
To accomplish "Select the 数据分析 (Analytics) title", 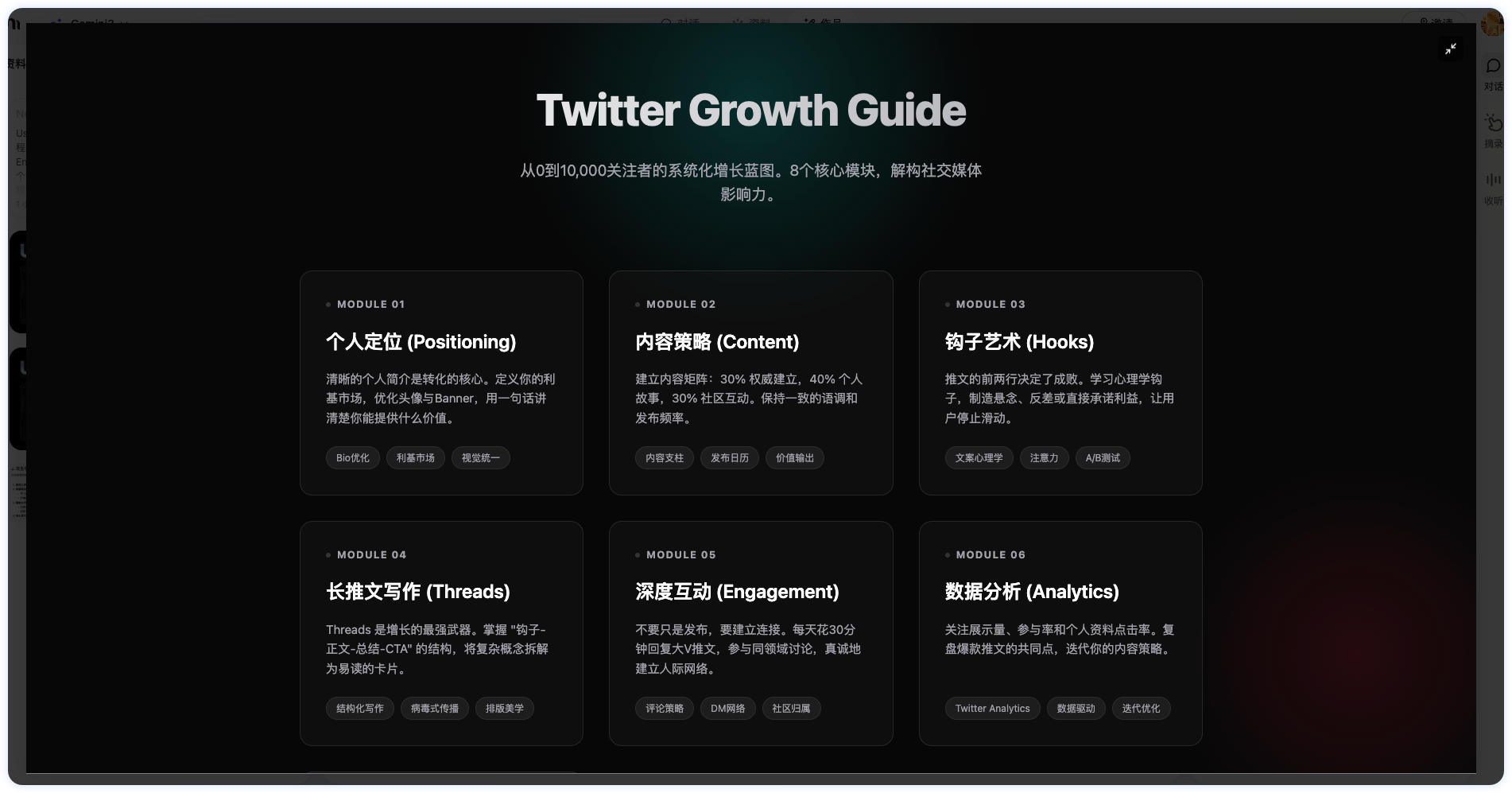I will [x=1032, y=592].
